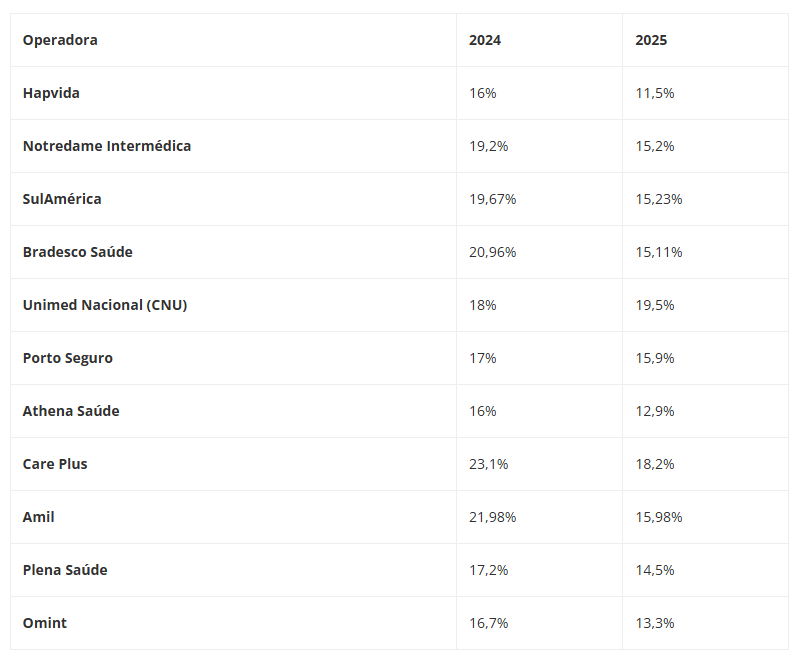
Task: Select Care Plus 23,1% cell
Action: 488,464
